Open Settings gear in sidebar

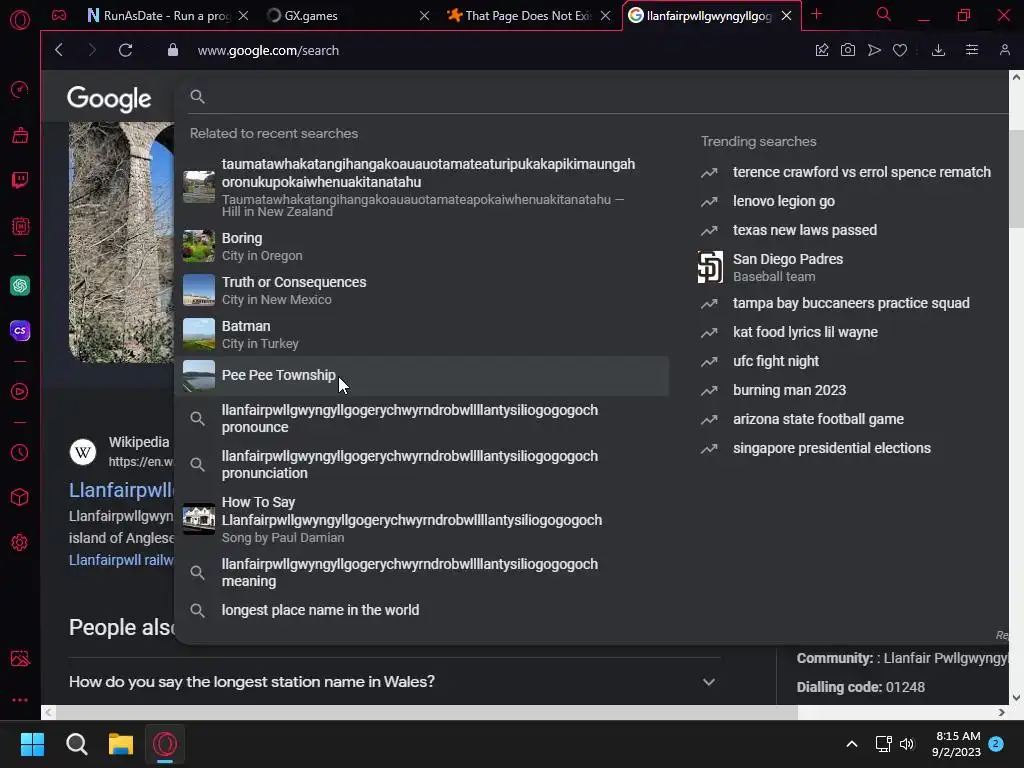[x=20, y=543]
